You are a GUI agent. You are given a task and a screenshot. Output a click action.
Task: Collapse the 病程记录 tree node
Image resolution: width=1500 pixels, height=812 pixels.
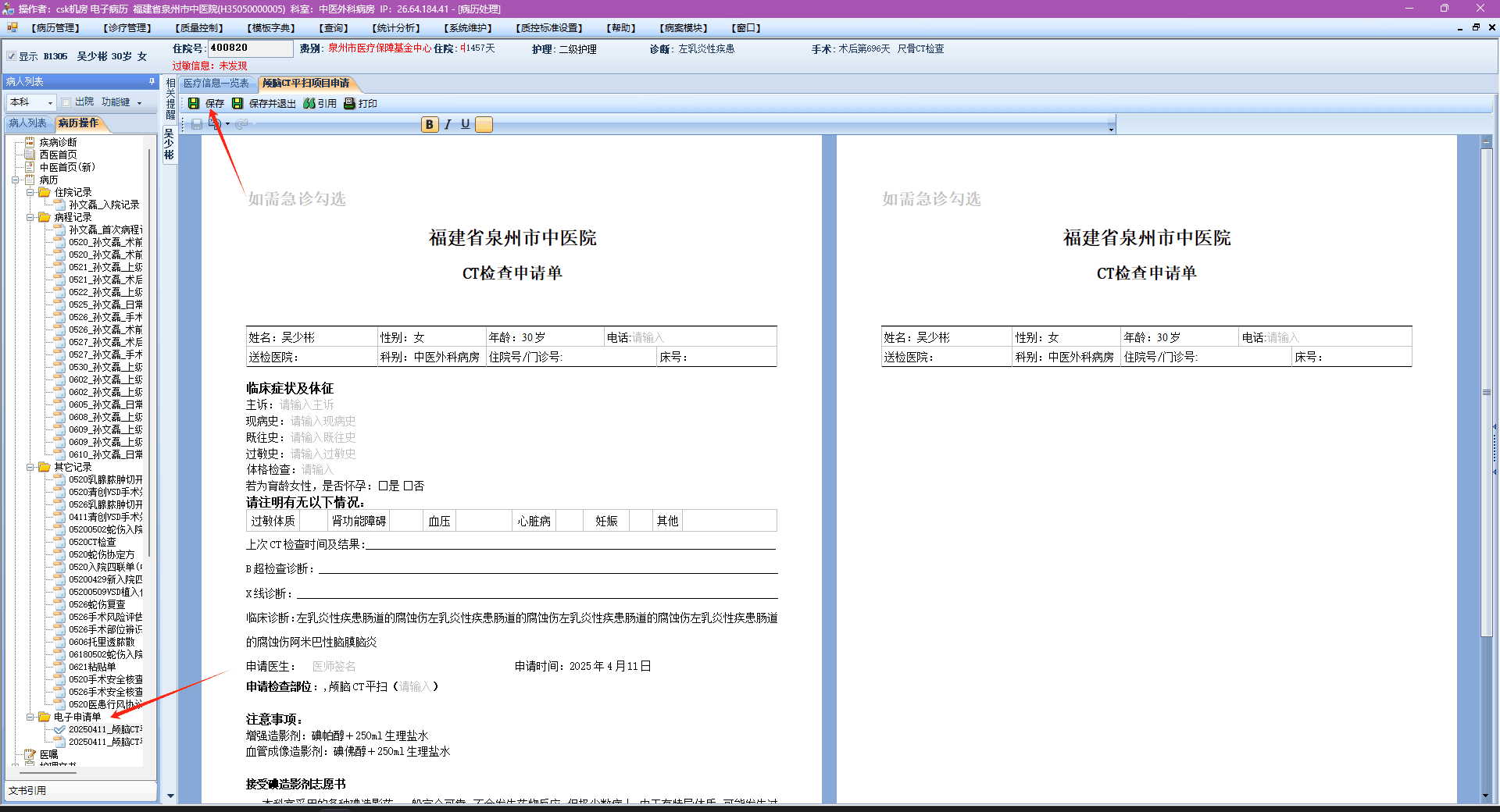pyautogui.click(x=30, y=217)
